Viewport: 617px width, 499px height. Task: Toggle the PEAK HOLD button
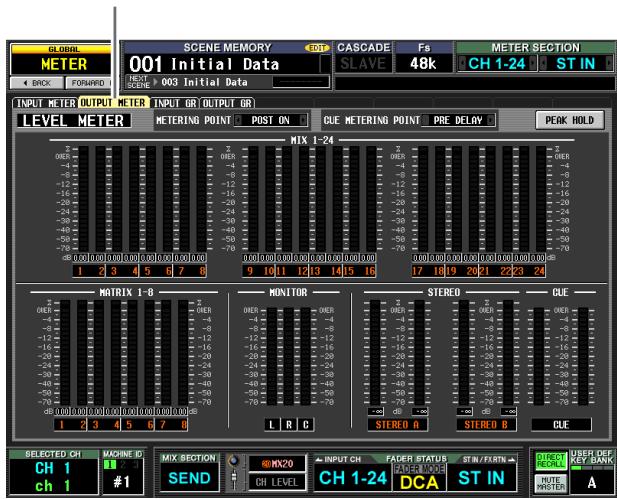click(x=569, y=120)
